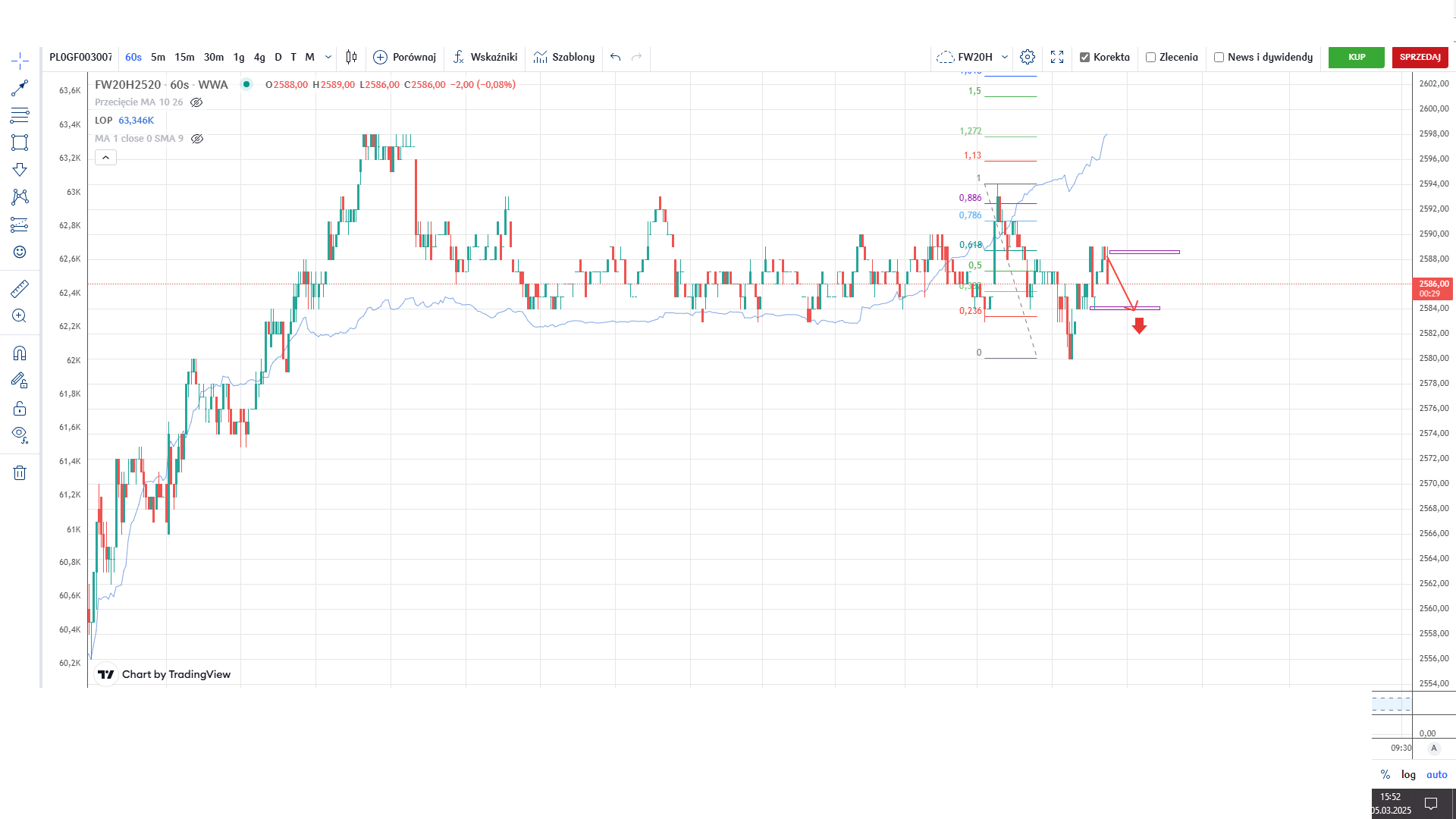This screenshot has height=819, width=1456.
Task: Click the A auto-fit scale button
Action: point(1433,748)
